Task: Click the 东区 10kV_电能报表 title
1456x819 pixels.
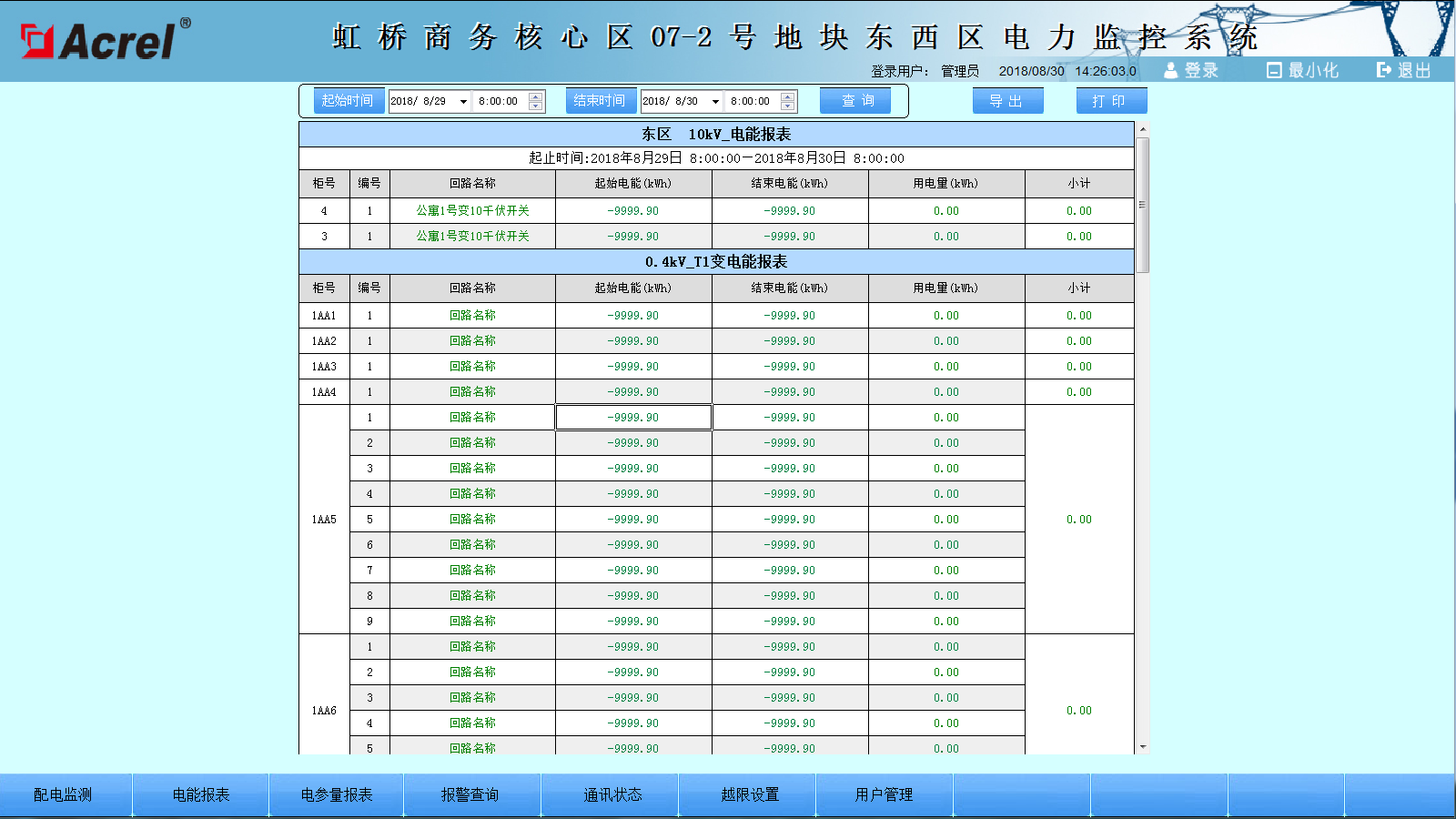Action: 716,134
